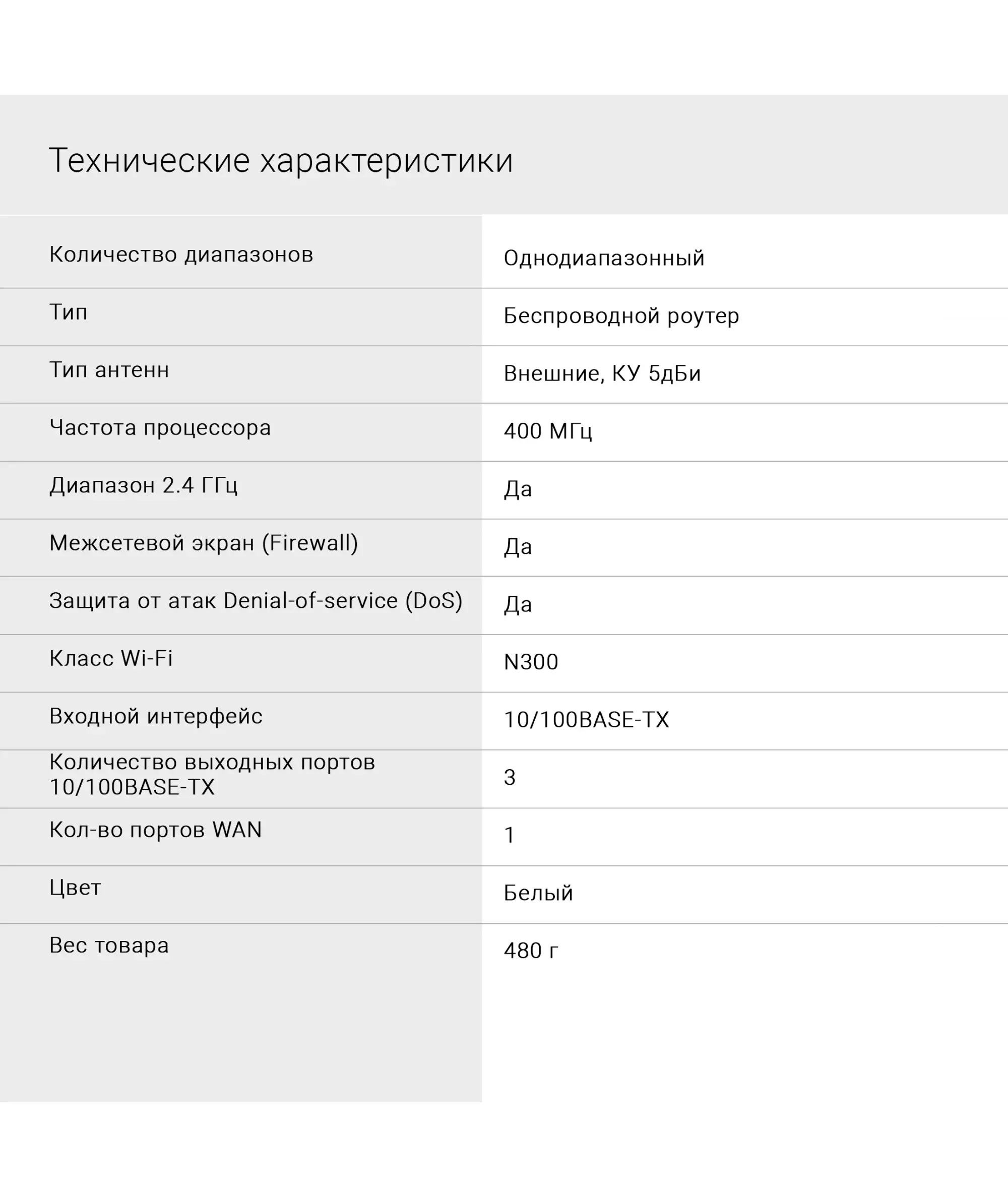Click the "Диапазон 2.4 ГГц" label
Image resolution: width=1008 pixels, height=1197 pixels.
(144, 485)
